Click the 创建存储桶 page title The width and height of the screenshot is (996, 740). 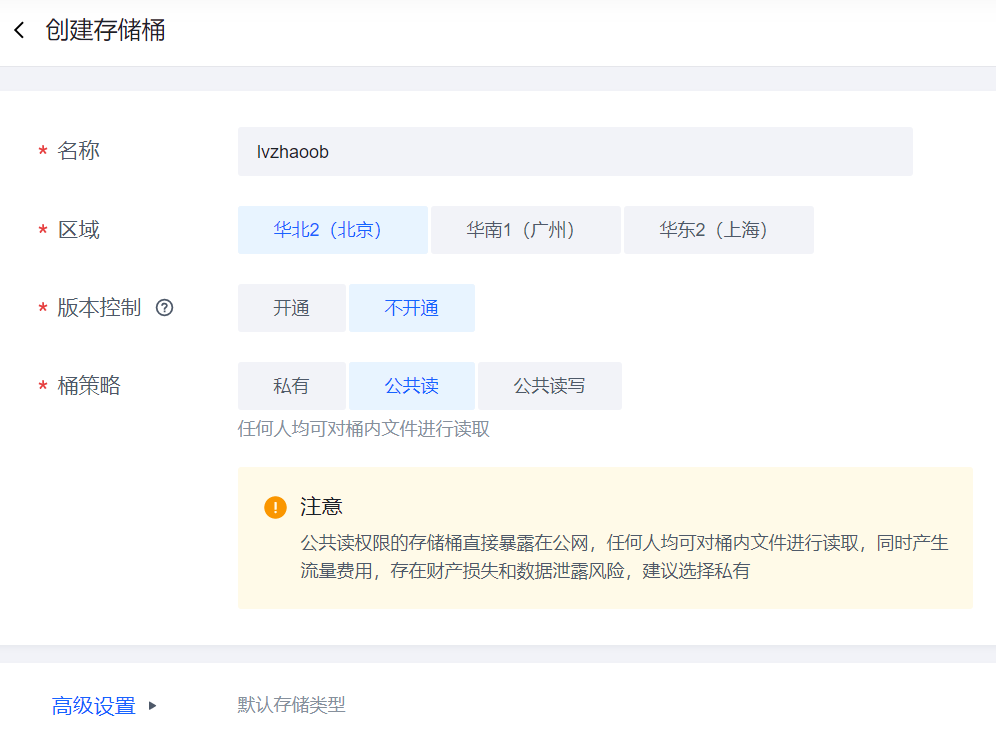[105, 30]
